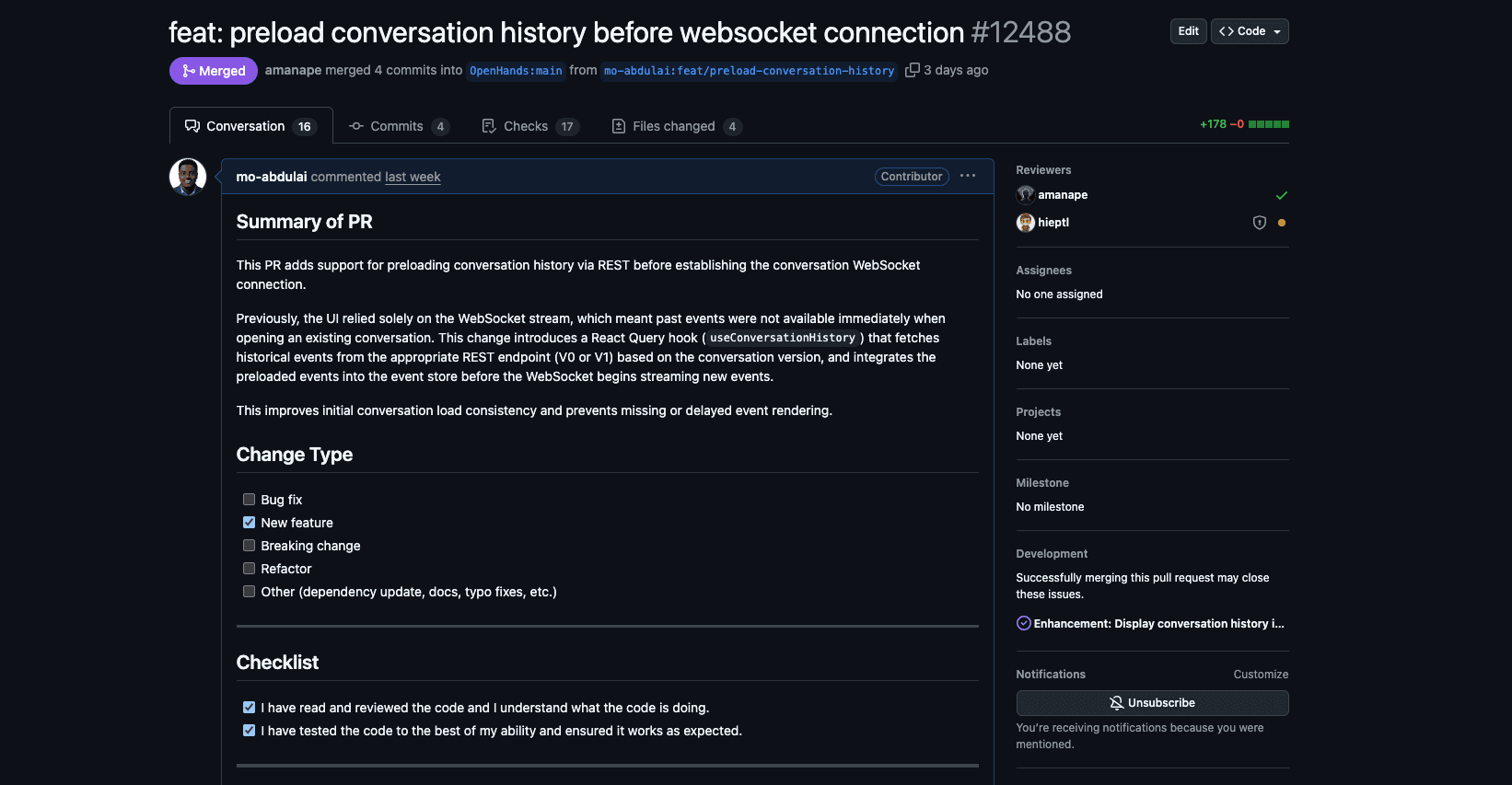This screenshot has height=785, width=1512.
Task: Open the OpenHands:main base branch link
Action: click(516, 71)
